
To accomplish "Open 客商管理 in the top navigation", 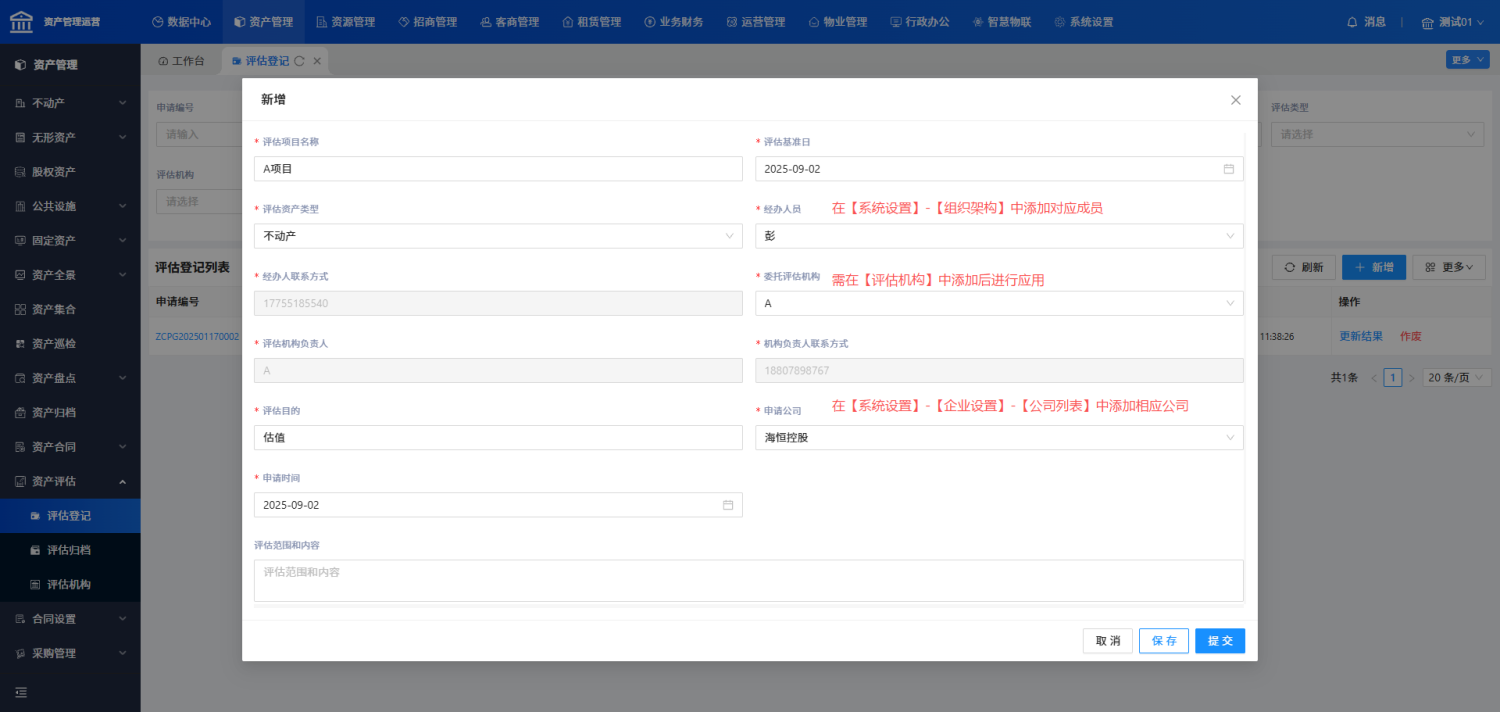I will 509,21.
